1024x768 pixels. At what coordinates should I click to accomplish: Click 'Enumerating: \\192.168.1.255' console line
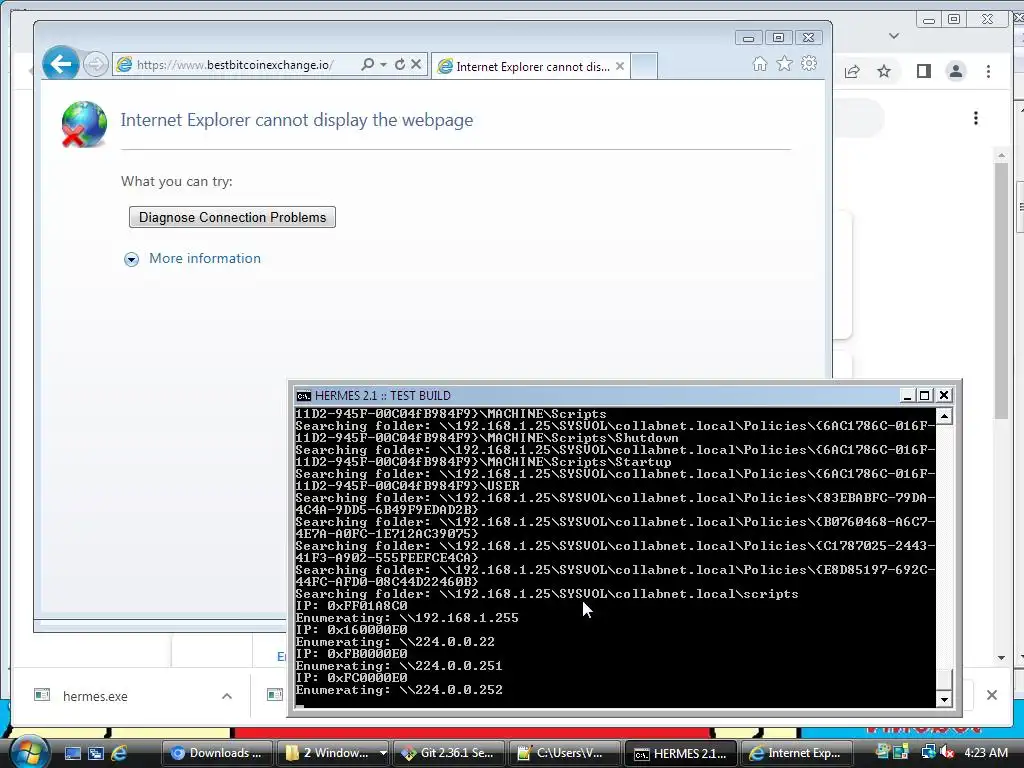(407, 618)
